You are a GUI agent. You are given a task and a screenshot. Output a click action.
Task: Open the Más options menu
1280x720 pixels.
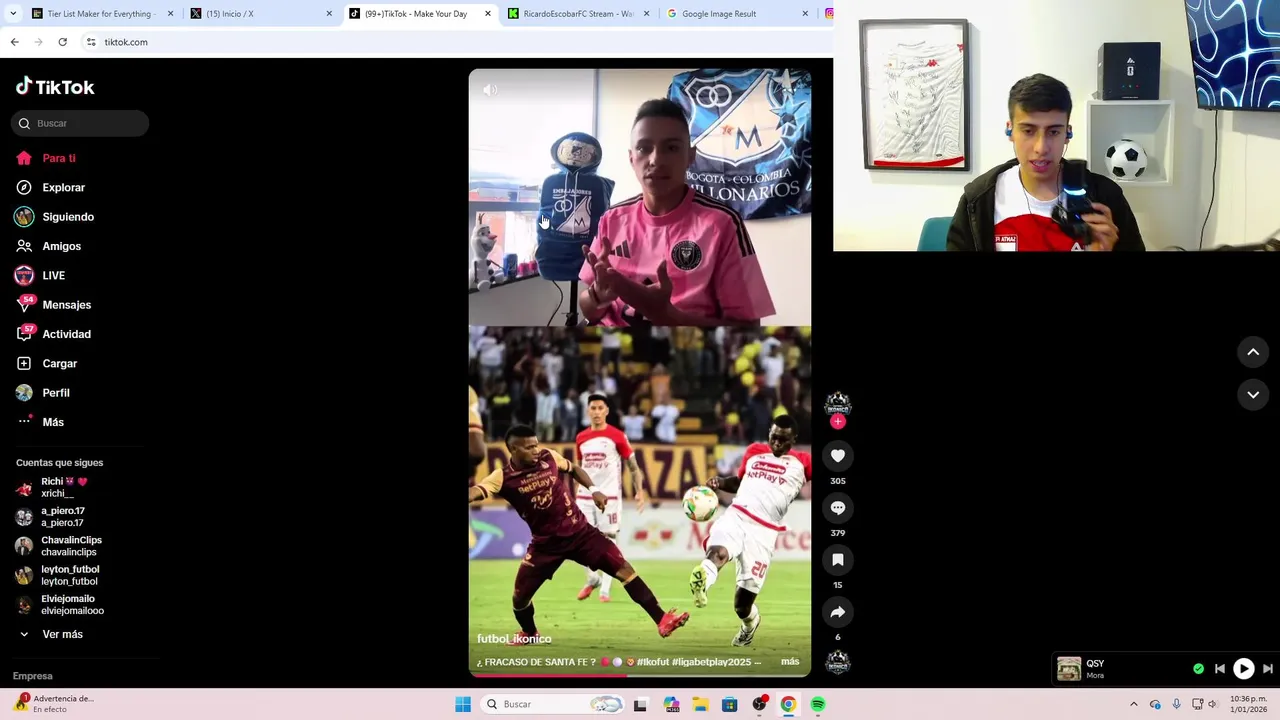tap(40, 422)
